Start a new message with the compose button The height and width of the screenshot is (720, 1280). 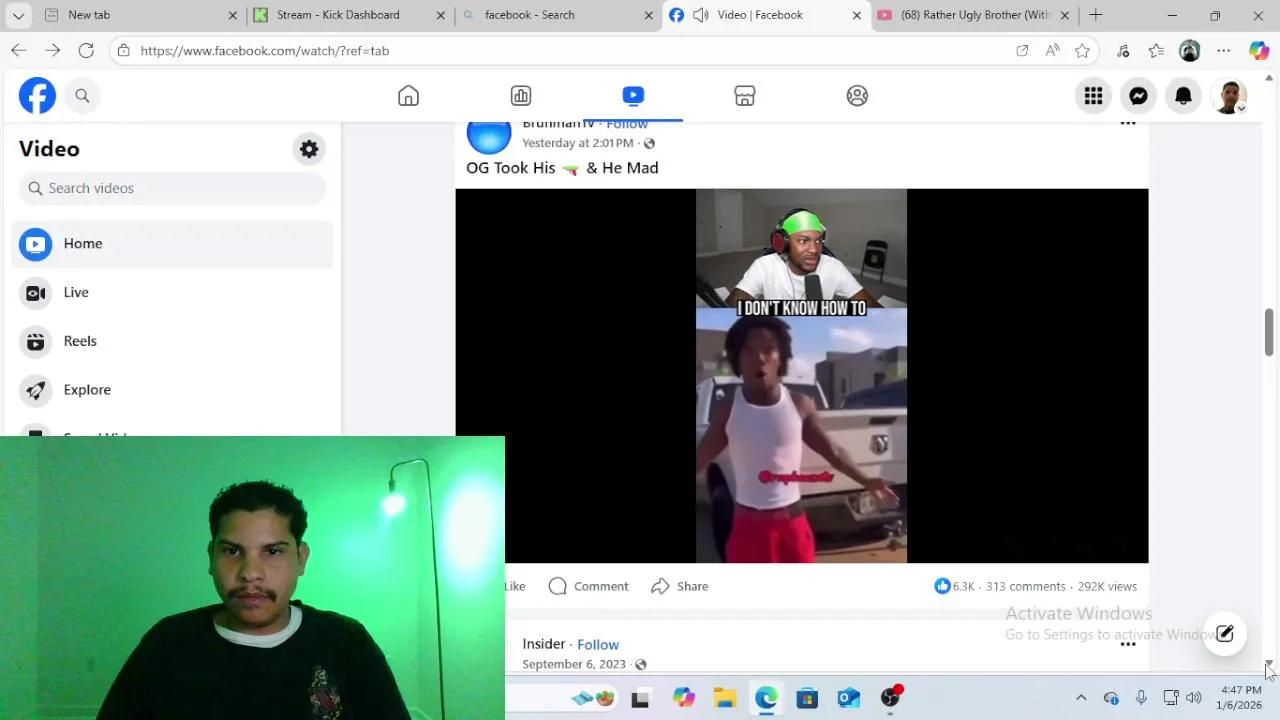1225,633
